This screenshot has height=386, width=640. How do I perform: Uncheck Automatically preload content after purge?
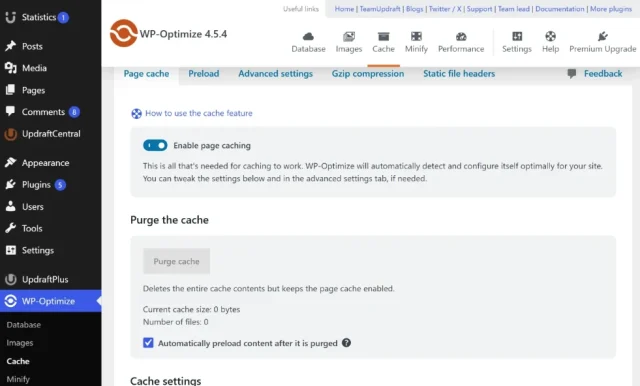coord(148,343)
